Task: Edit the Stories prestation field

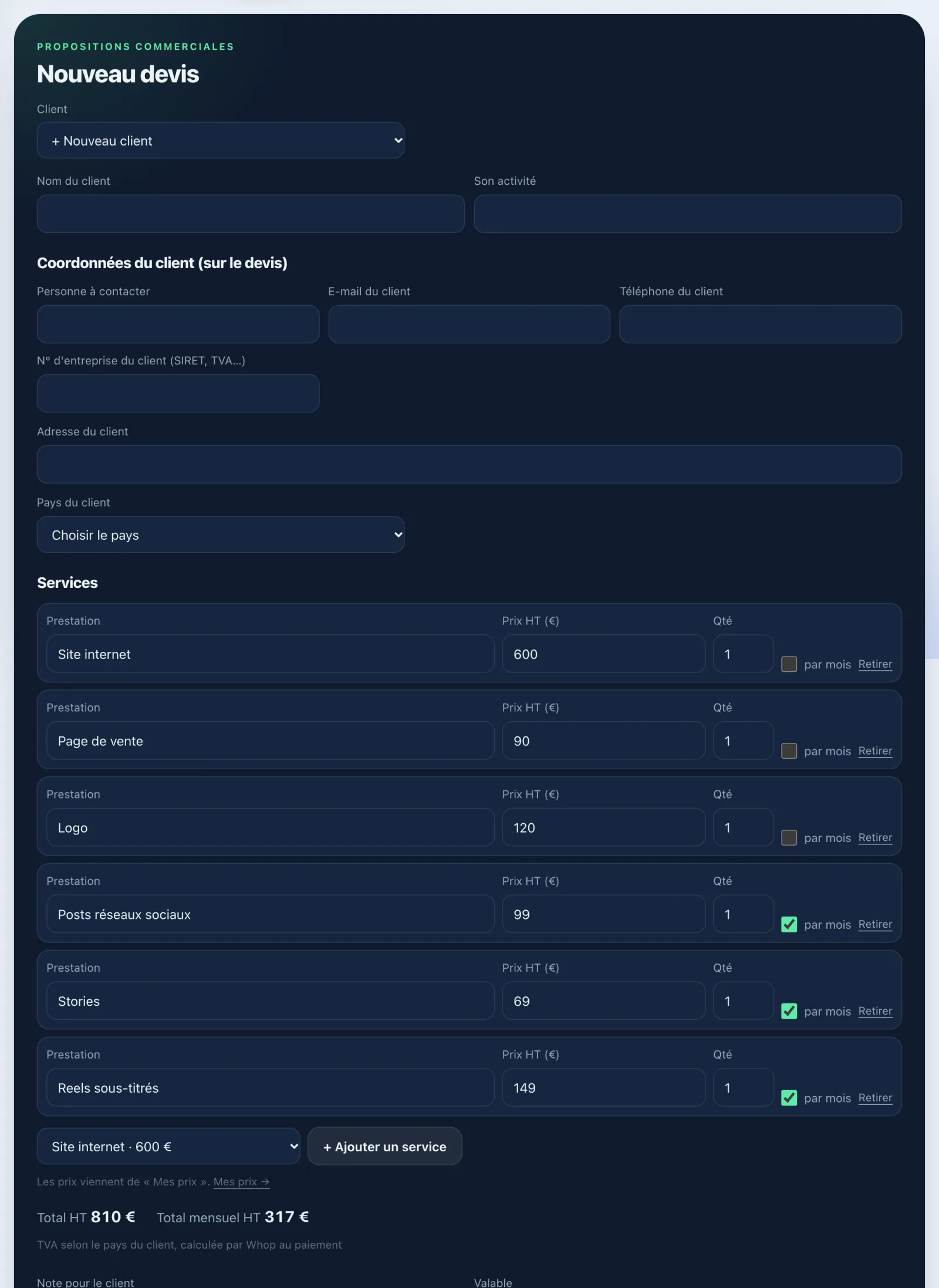Action: pos(271,1001)
